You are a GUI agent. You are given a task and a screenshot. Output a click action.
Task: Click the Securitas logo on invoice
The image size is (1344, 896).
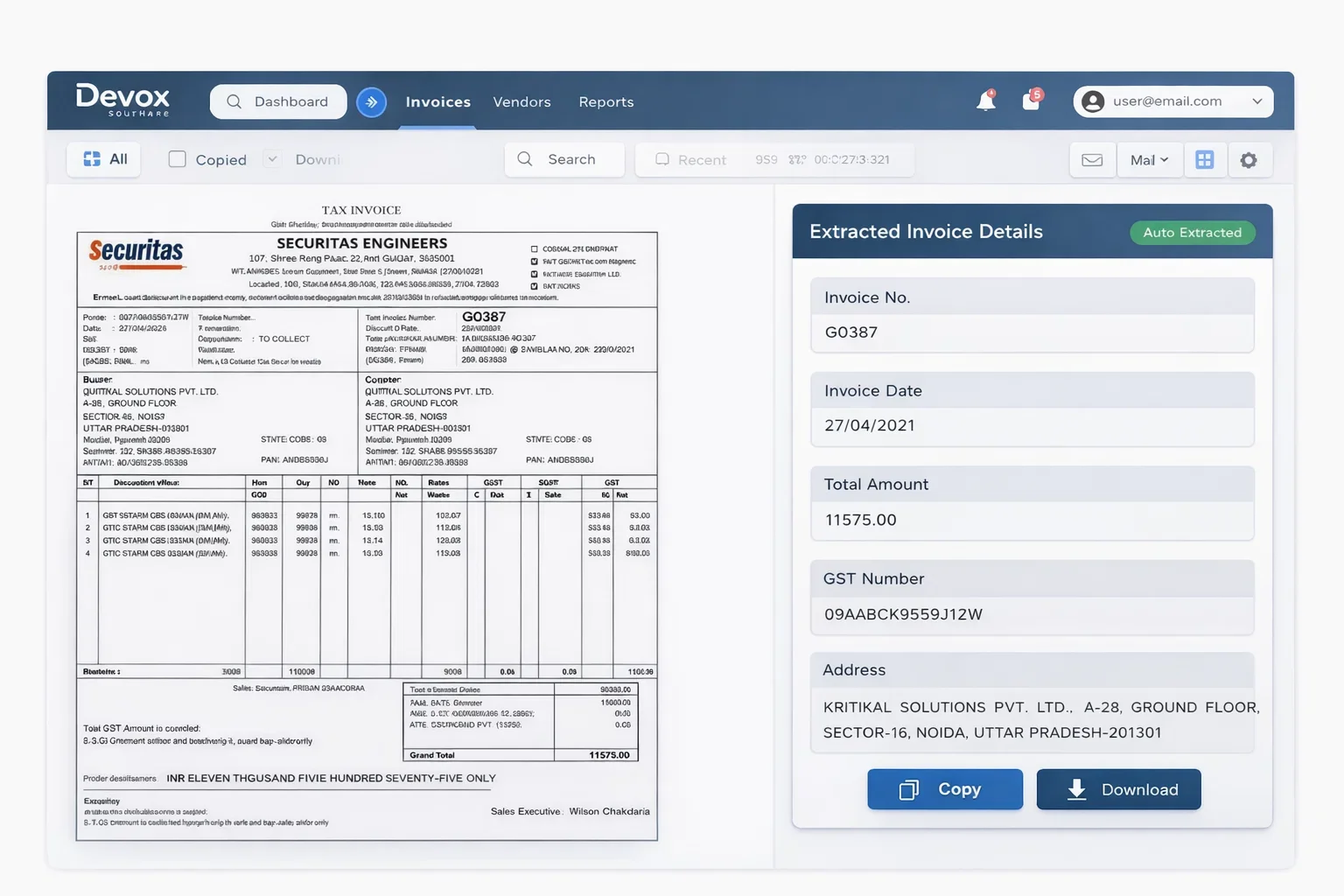click(136, 252)
